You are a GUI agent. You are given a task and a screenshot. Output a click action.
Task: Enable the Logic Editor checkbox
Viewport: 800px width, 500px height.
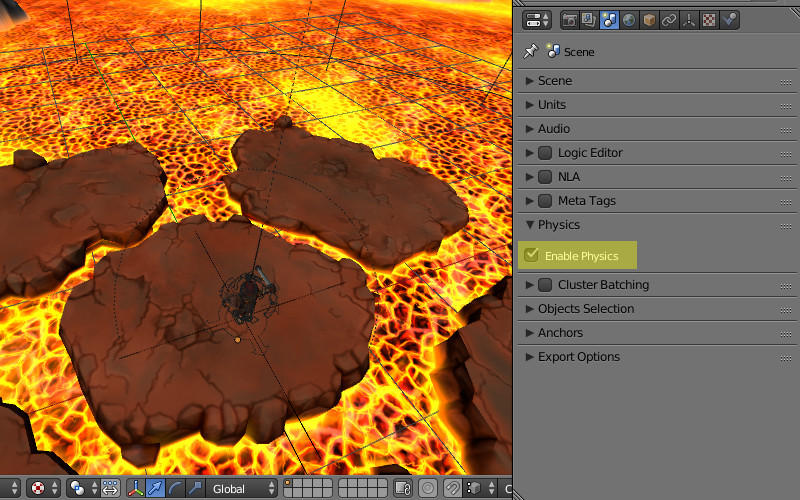(x=545, y=153)
